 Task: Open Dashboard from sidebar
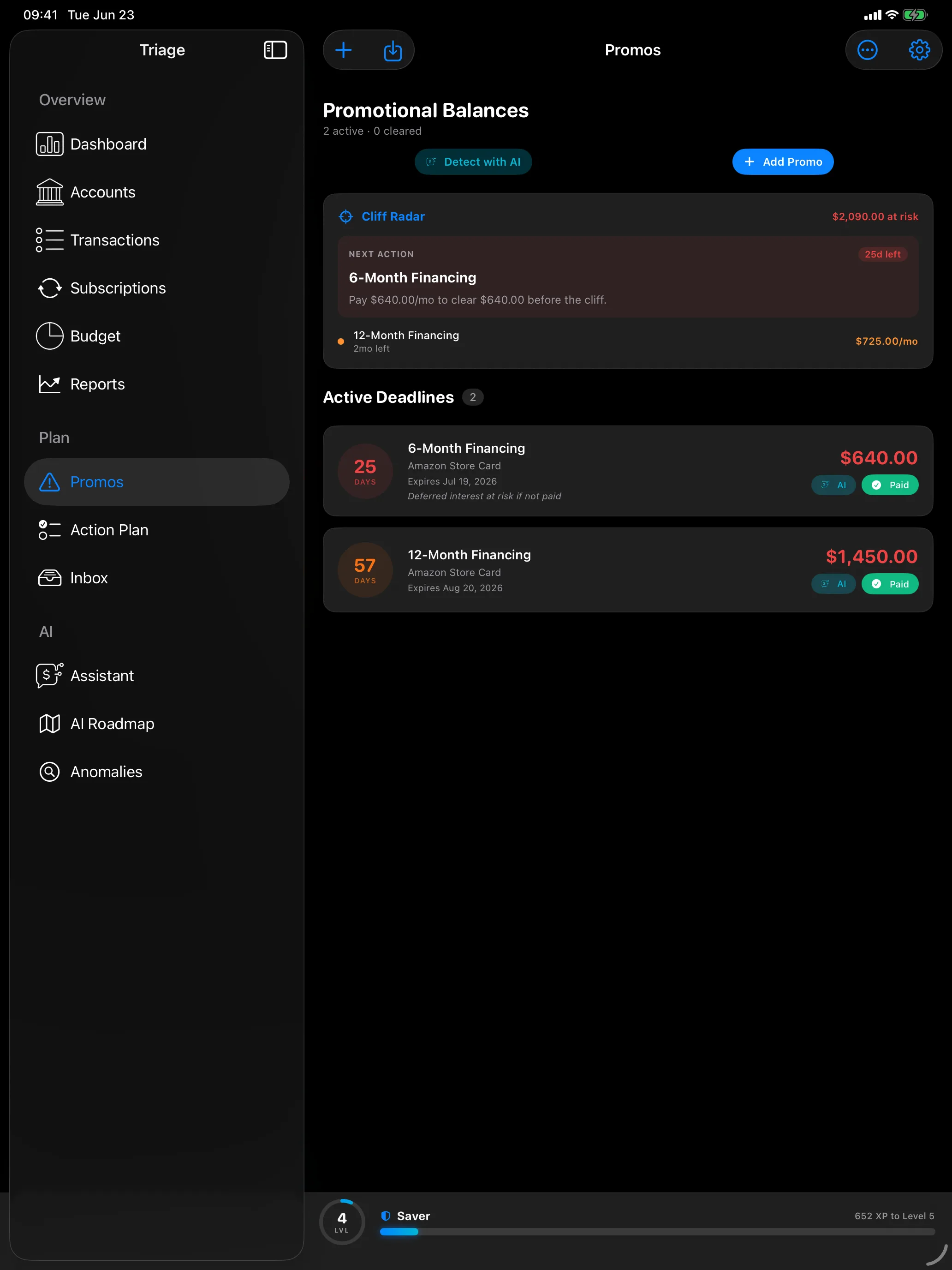[157, 144]
